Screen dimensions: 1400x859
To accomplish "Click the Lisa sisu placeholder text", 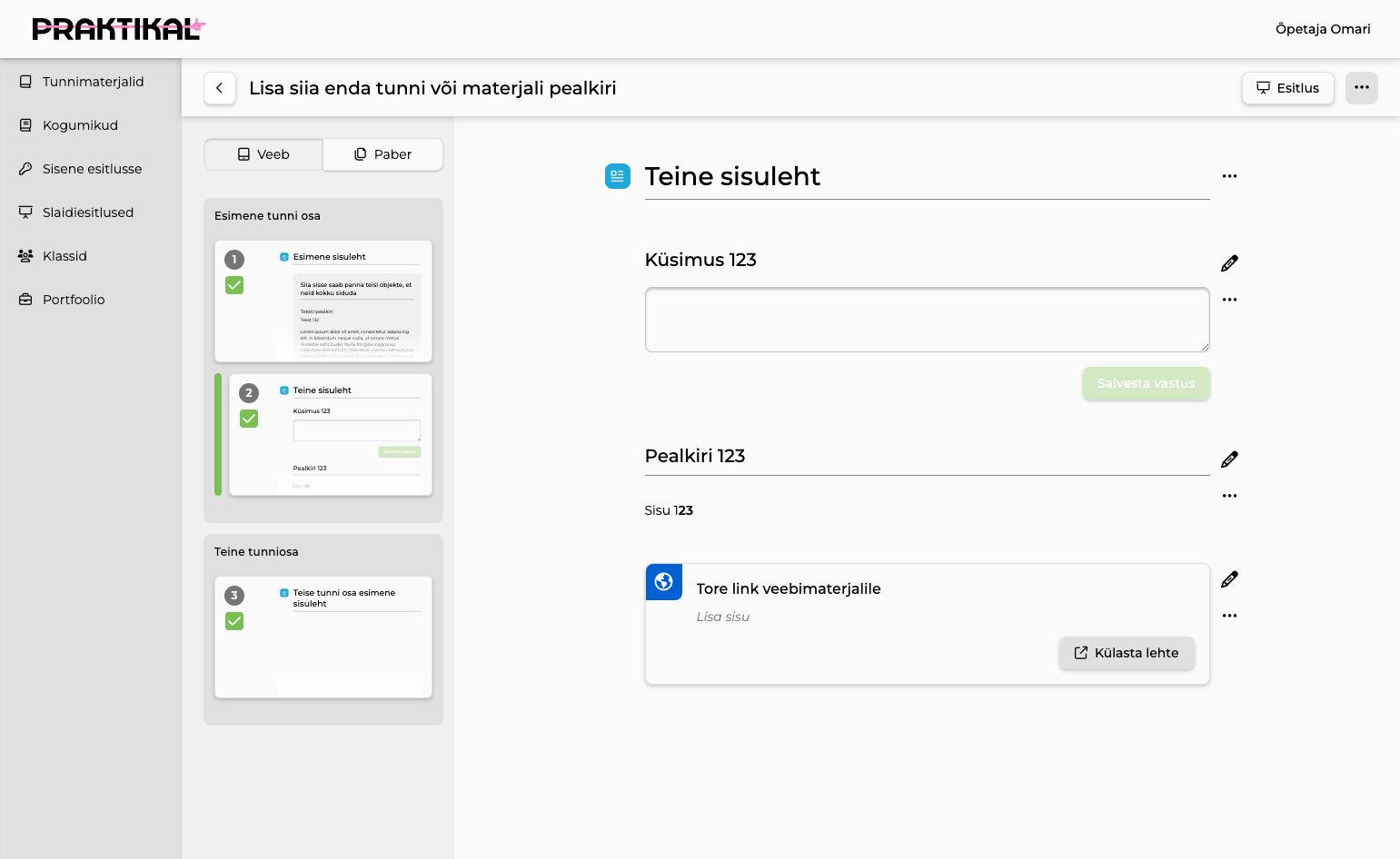I will click(x=723, y=617).
